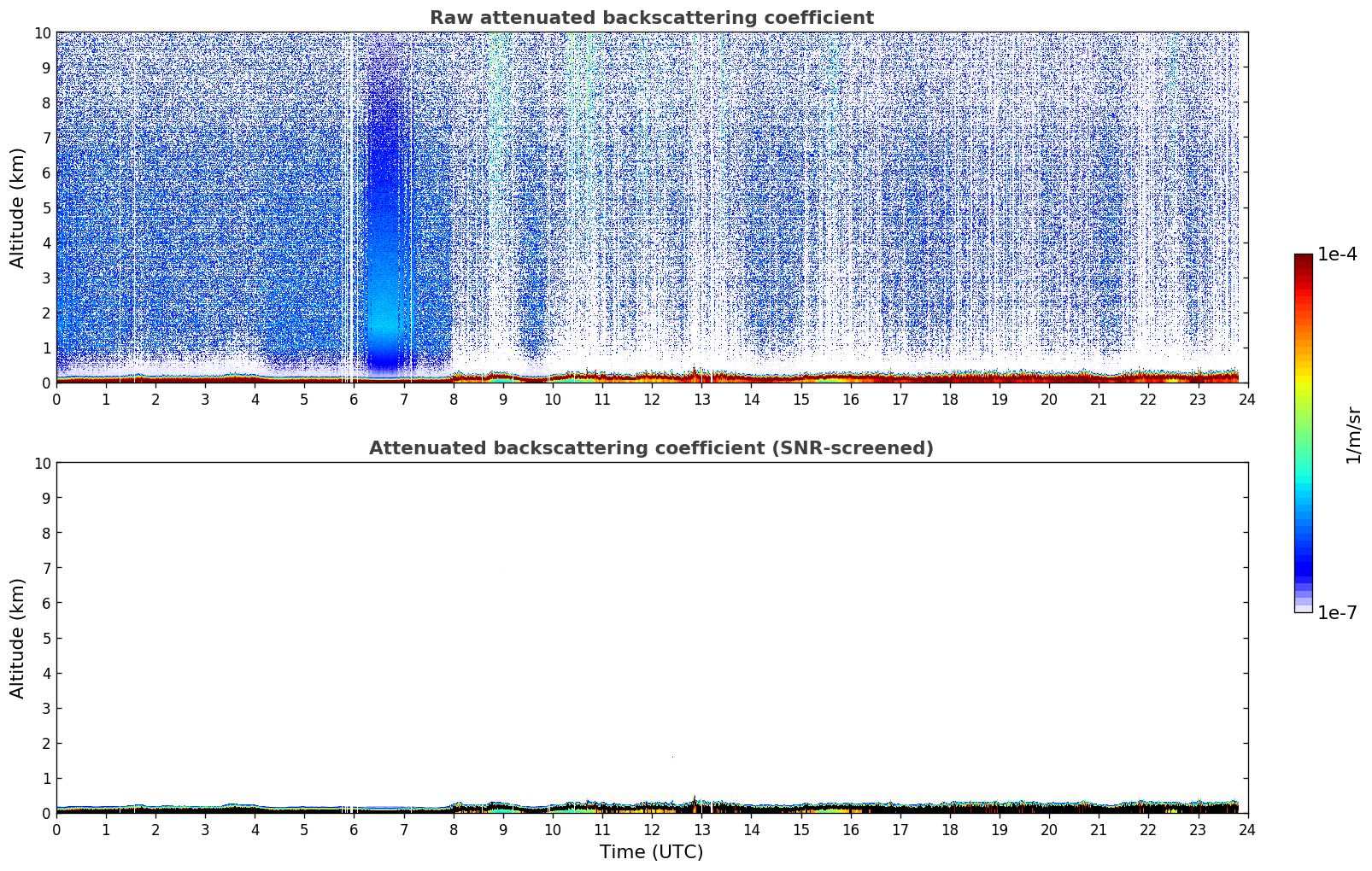The width and height of the screenshot is (1372, 871).
Task: Click the colorbar's "1e-4" maximum label
Action: coord(1336,254)
